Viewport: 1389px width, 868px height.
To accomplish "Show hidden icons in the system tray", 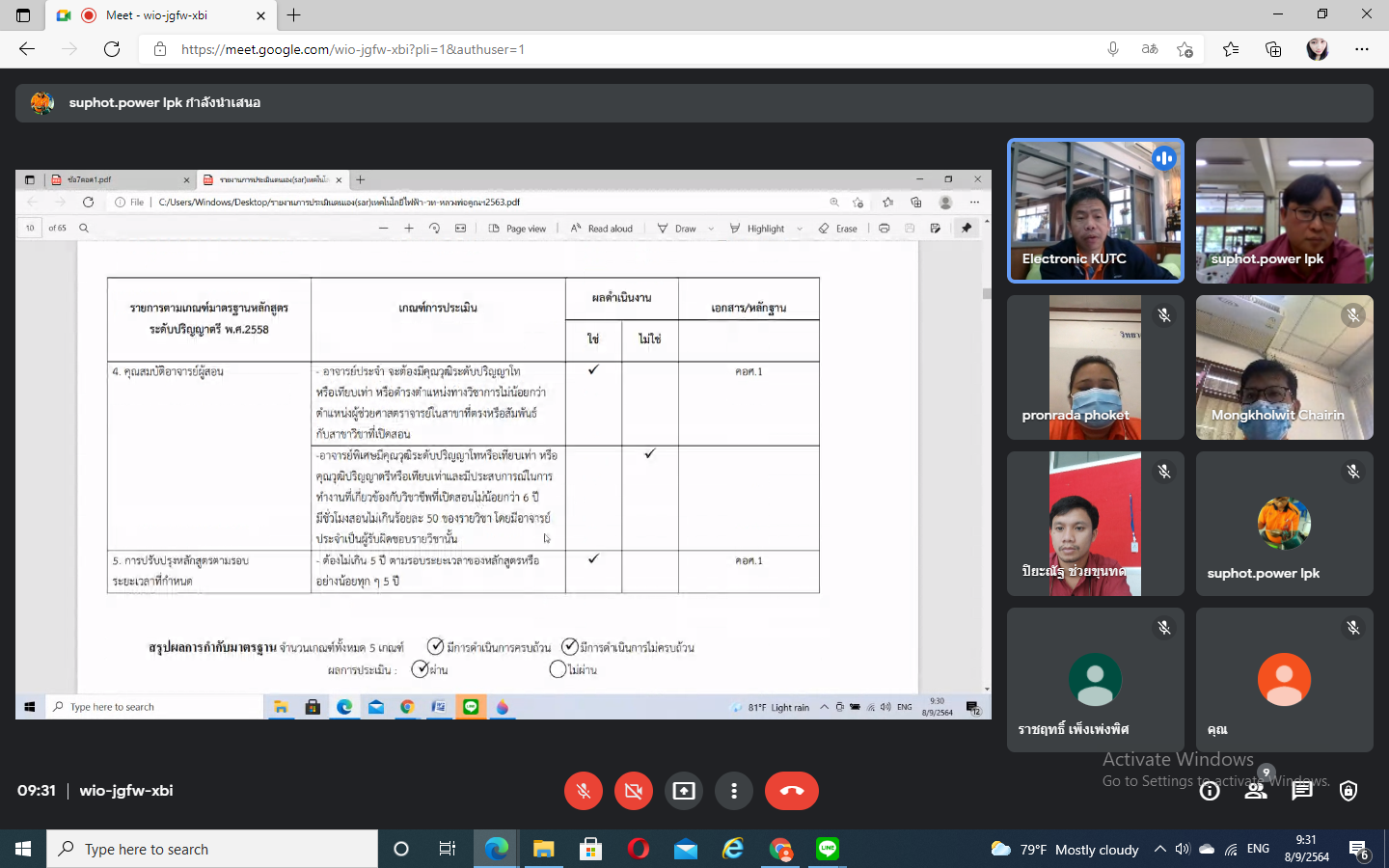I will 1159,849.
